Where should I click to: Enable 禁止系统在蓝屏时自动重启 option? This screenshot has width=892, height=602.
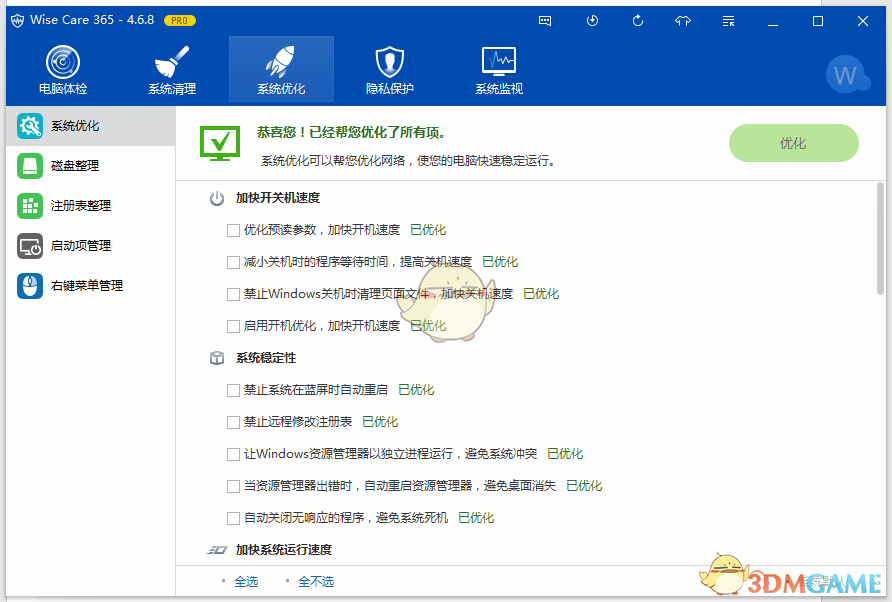[231, 389]
